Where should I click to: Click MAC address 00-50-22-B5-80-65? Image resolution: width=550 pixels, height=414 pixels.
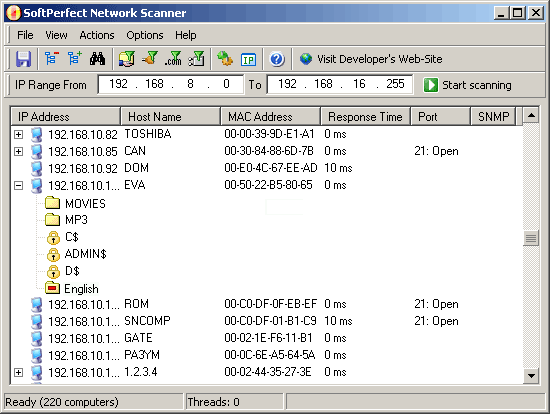pyautogui.click(x=268, y=185)
